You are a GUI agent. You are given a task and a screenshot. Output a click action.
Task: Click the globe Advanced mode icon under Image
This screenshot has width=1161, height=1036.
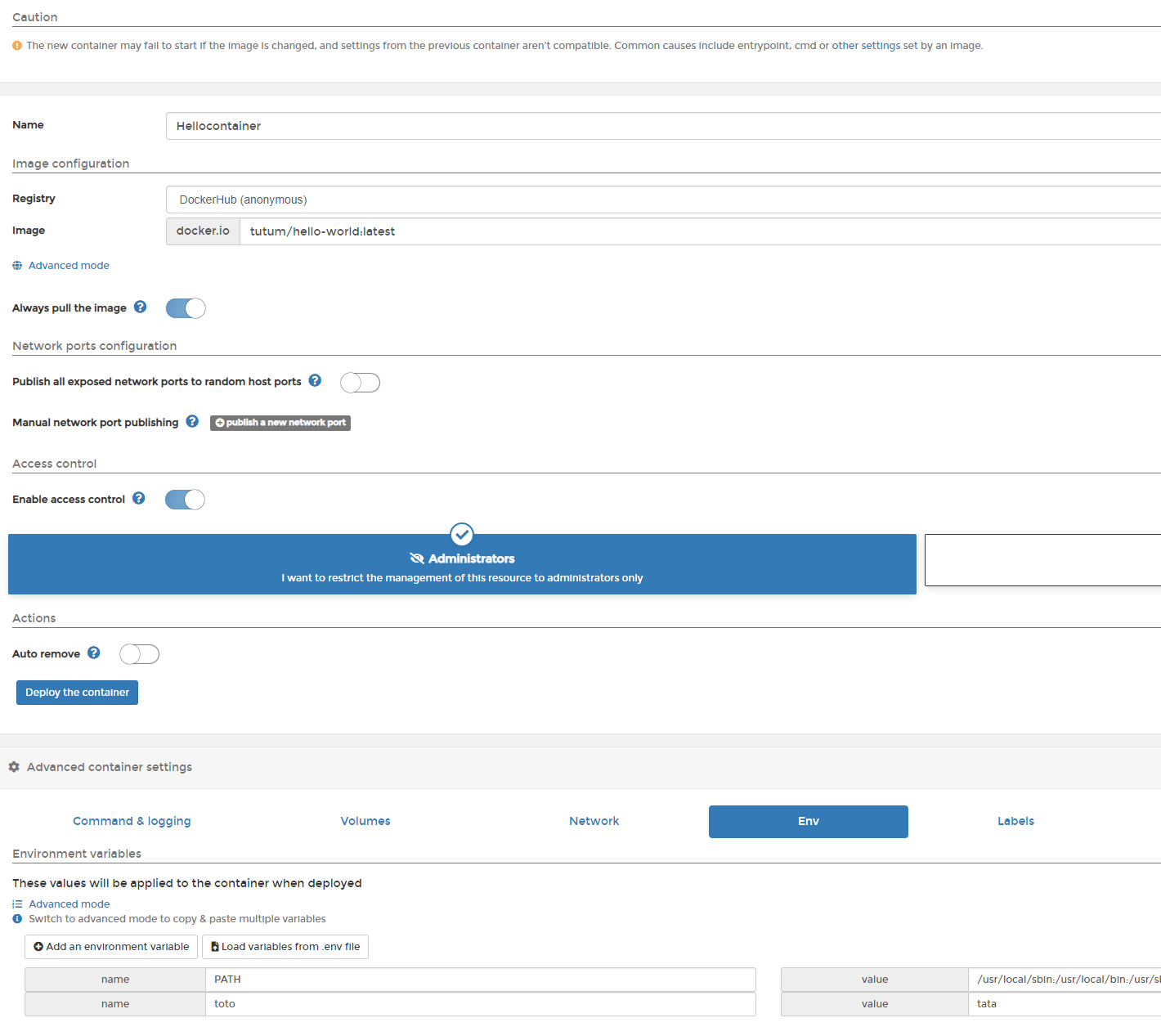point(17,265)
